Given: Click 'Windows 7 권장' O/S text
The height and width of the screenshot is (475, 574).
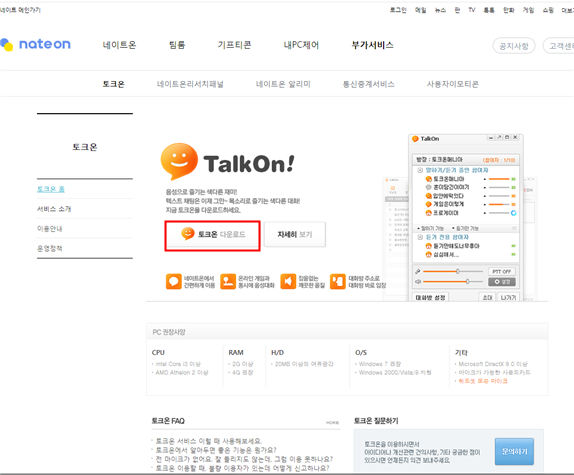Looking at the screenshot, I should click(380, 364).
